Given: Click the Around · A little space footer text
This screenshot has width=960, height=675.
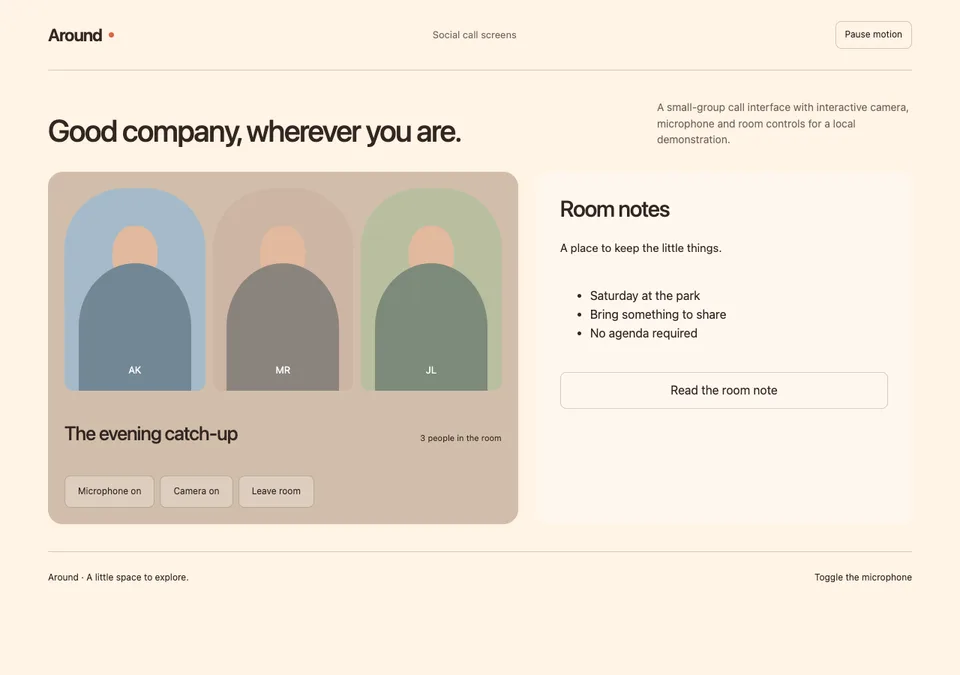Looking at the screenshot, I should (118, 577).
